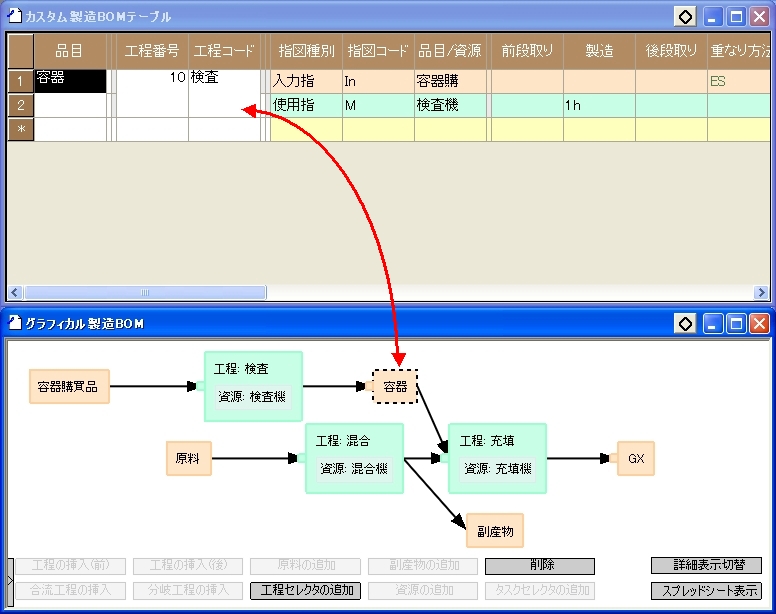Click the 詳細表示切替 button
The width and height of the screenshot is (776, 614).
[x=706, y=566]
